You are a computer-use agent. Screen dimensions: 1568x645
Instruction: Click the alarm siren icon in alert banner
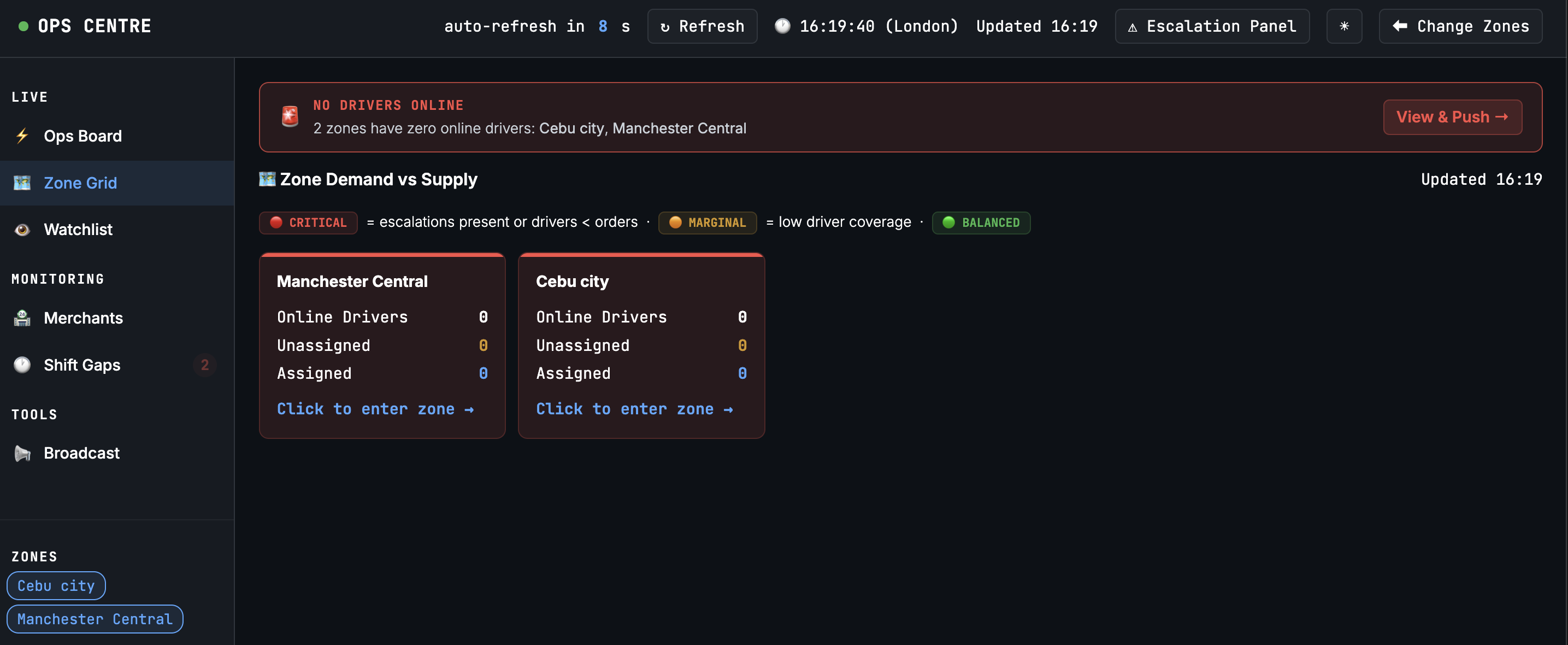click(x=290, y=116)
